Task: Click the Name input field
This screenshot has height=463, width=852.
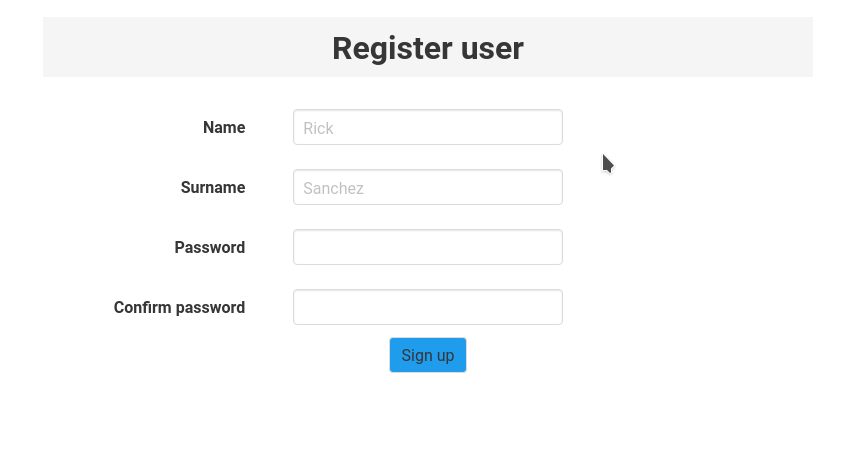Action: point(427,127)
